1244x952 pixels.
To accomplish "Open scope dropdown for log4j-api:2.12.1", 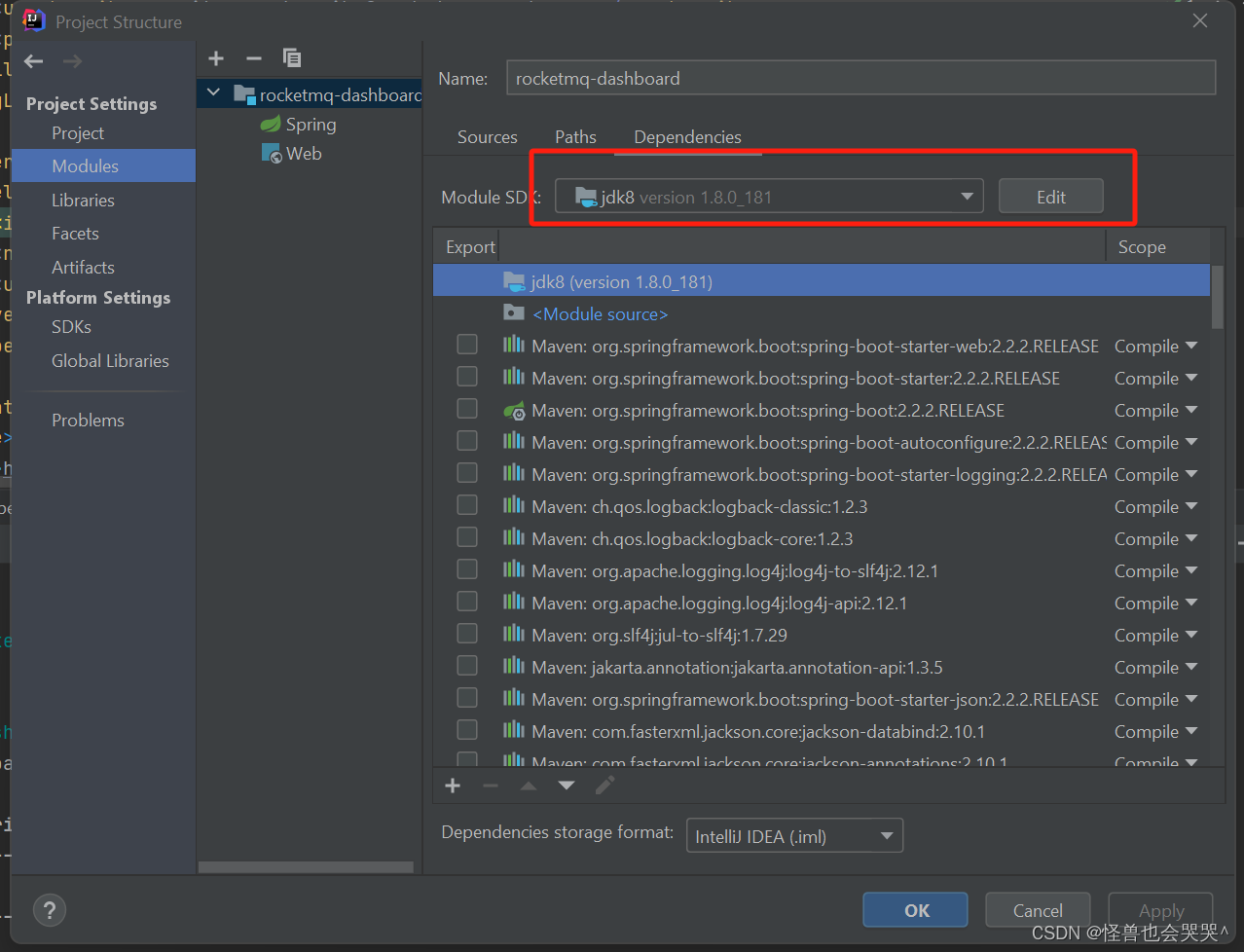I will point(1155,603).
